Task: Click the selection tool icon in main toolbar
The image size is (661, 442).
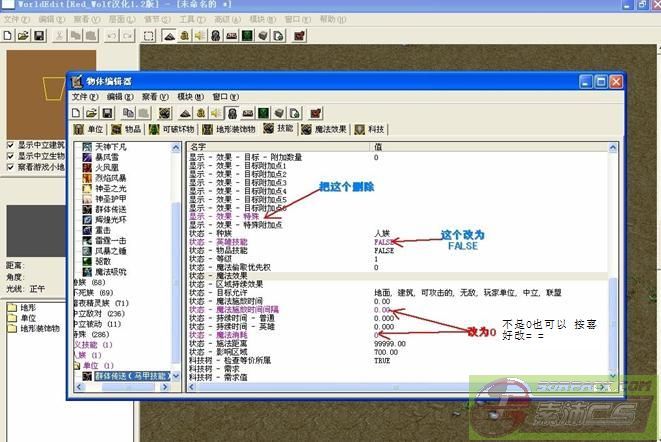Action: (149, 36)
